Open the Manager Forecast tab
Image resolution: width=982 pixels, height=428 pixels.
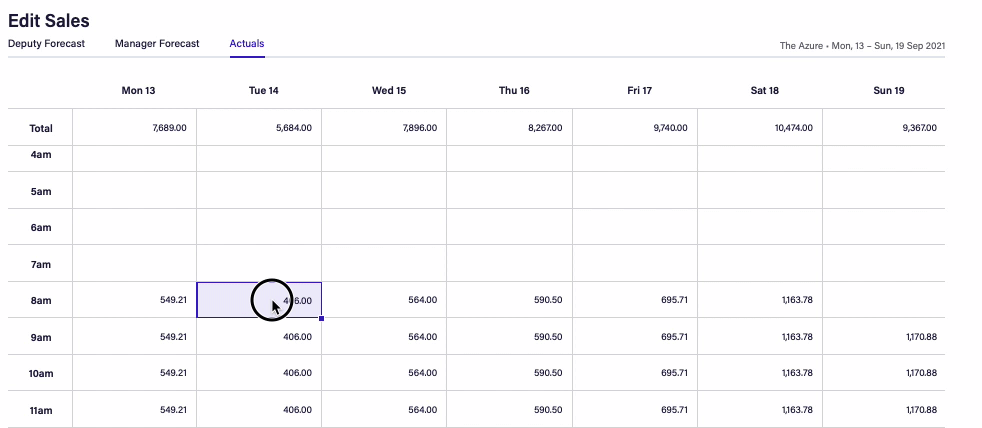[157, 44]
